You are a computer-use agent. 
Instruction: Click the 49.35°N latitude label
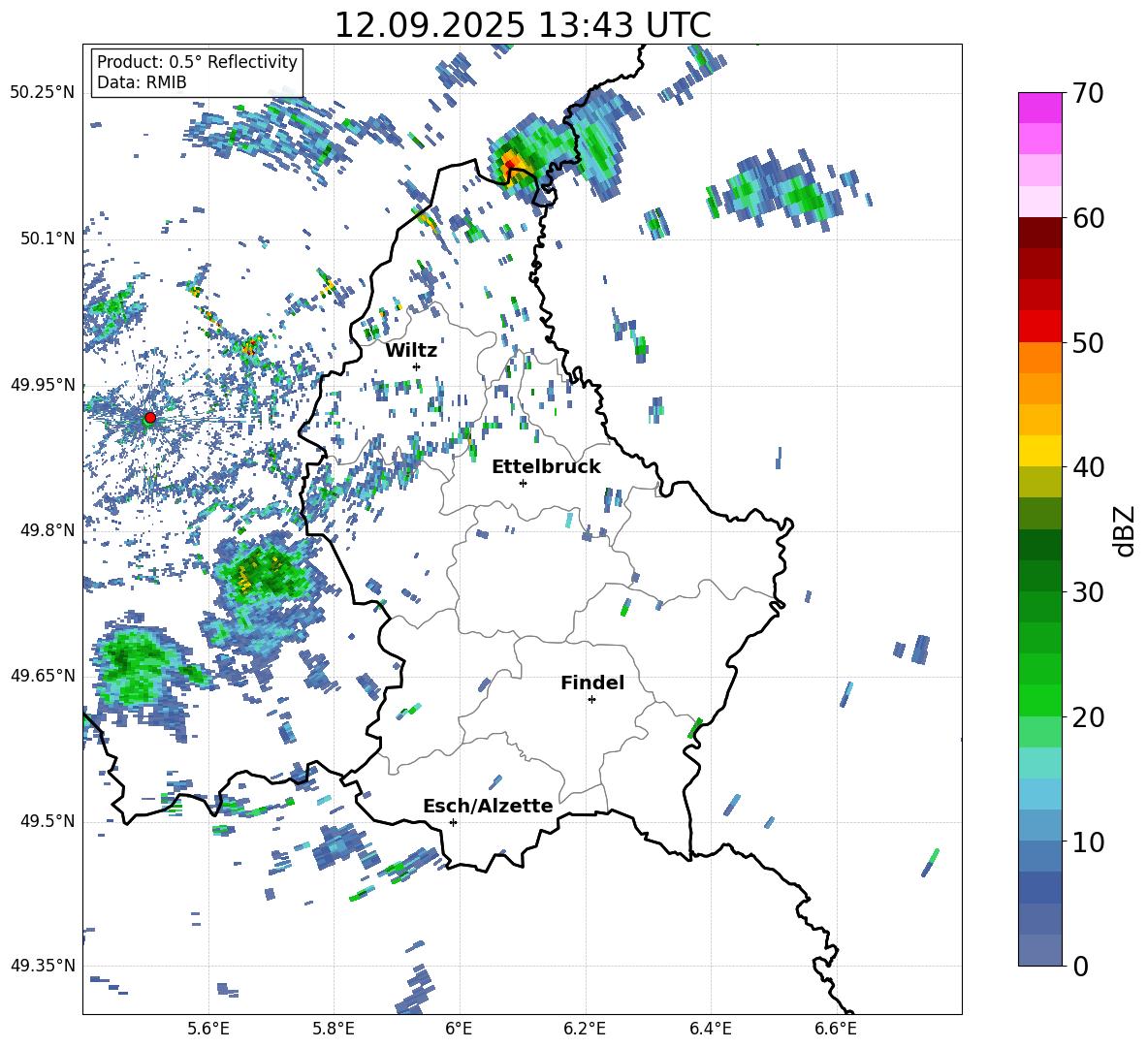(x=43, y=966)
